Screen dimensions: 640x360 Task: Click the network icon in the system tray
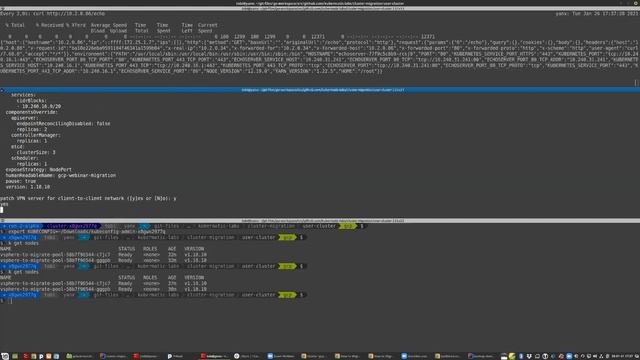pyautogui.click(x=601, y=356)
